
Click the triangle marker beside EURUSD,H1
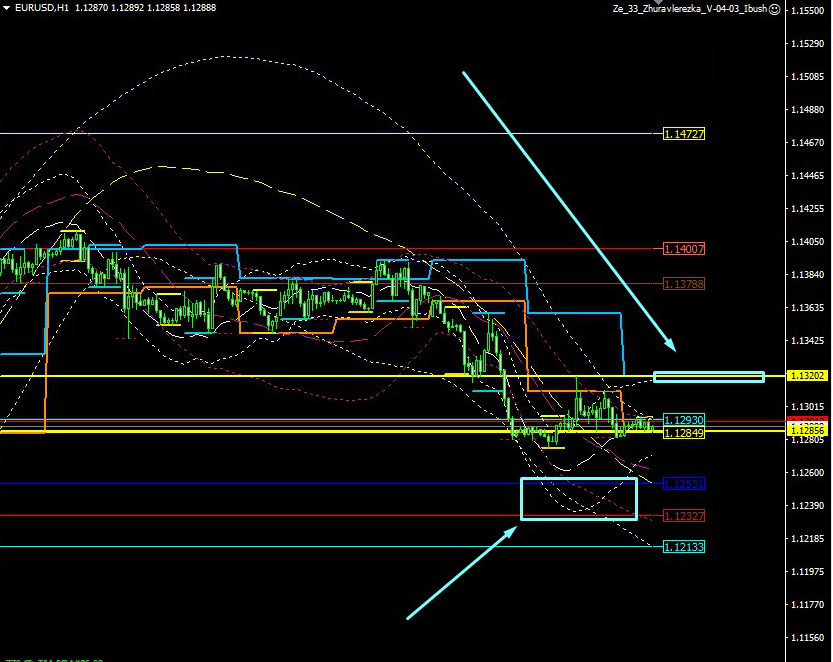(x=6, y=9)
